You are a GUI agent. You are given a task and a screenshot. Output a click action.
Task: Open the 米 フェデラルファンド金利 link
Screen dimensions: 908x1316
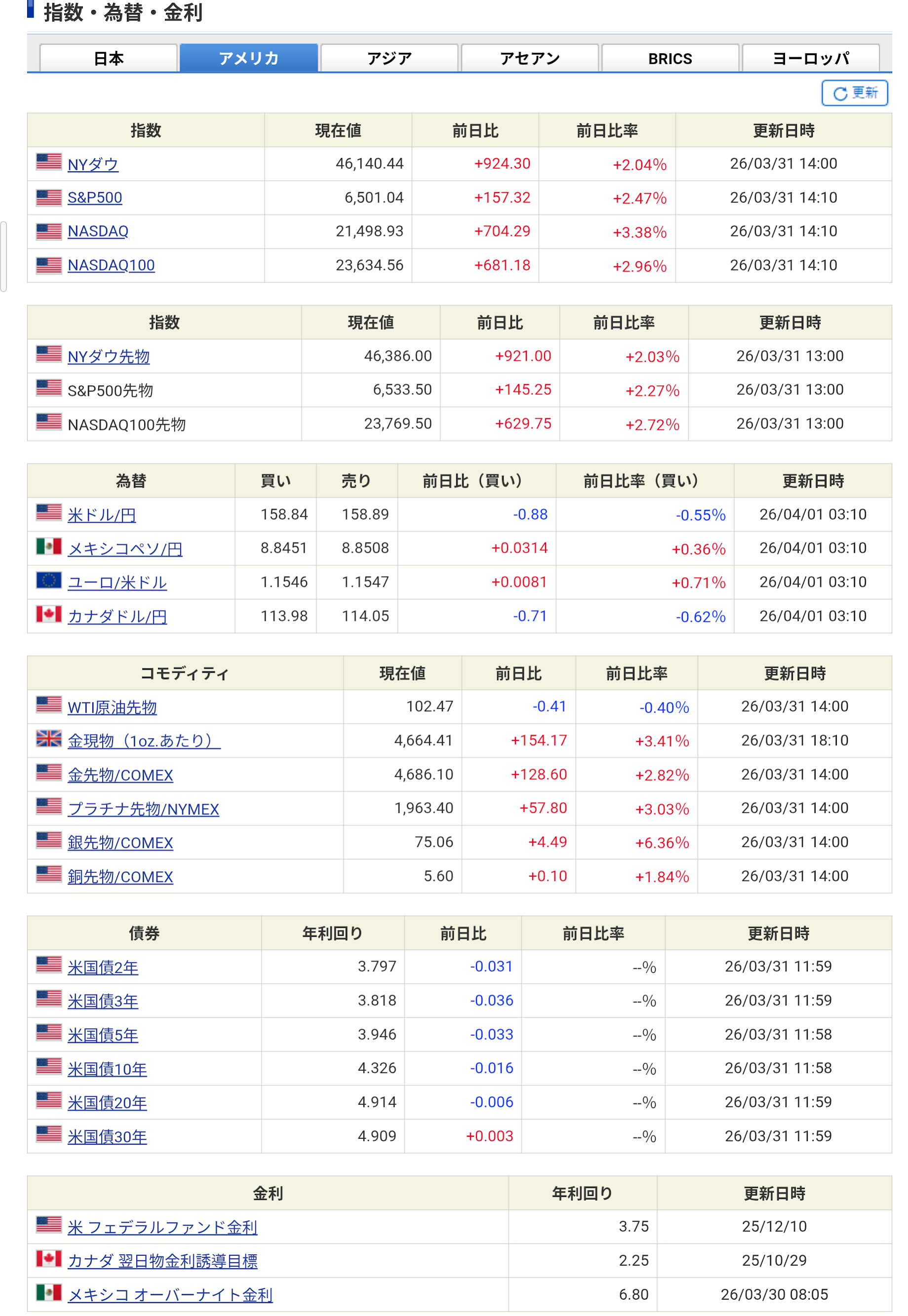[x=162, y=1227]
